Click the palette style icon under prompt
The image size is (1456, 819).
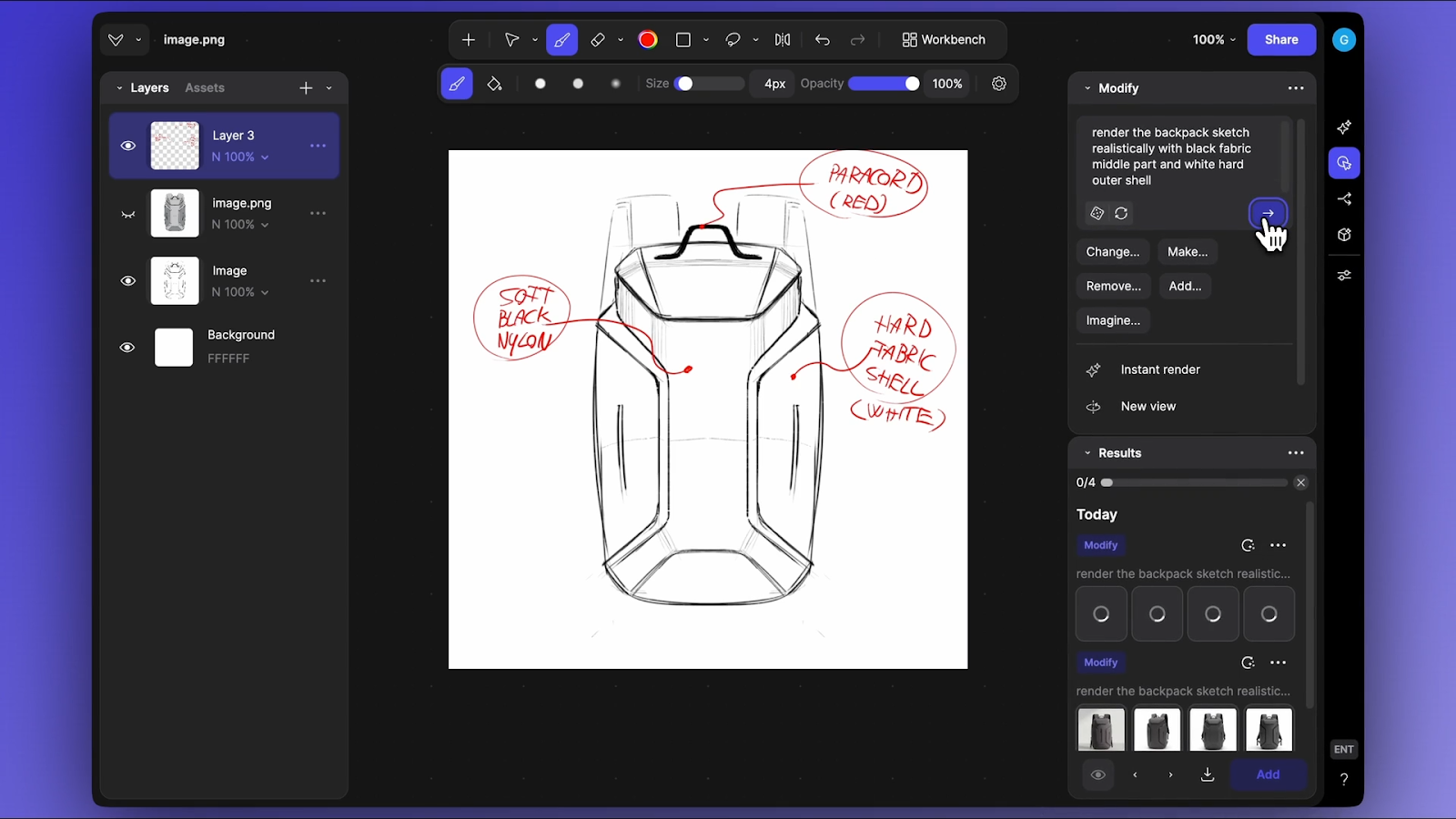pyautogui.click(x=1097, y=213)
